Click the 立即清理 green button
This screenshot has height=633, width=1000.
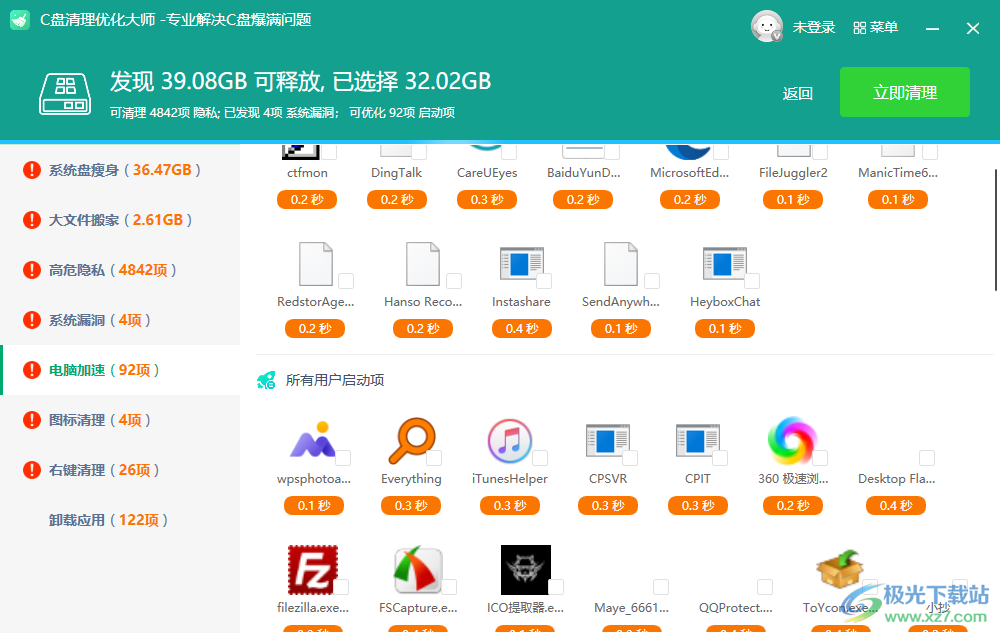tap(904, 92)
